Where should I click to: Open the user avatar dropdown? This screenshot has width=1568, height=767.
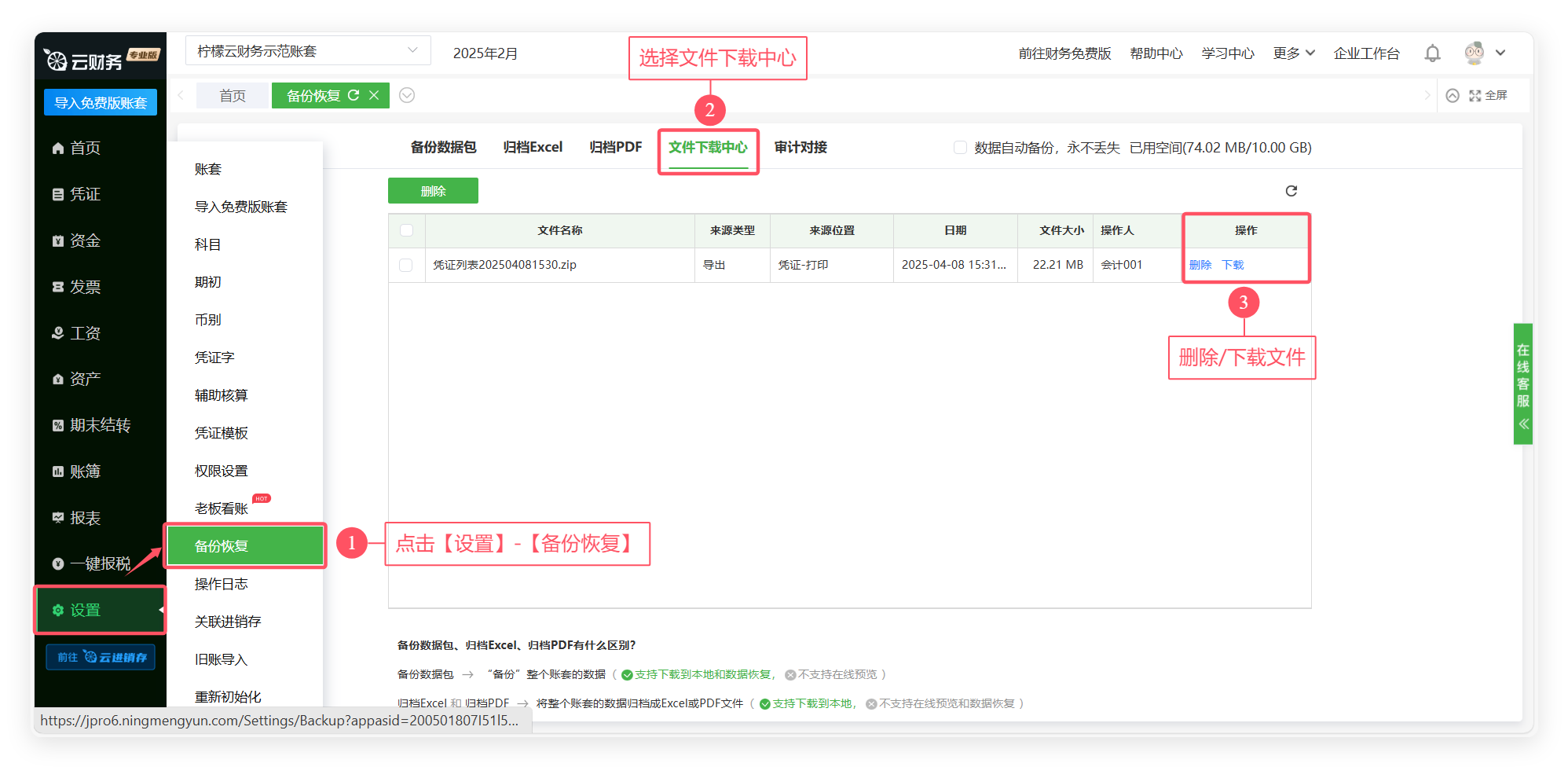click(x=1485, y=53)
